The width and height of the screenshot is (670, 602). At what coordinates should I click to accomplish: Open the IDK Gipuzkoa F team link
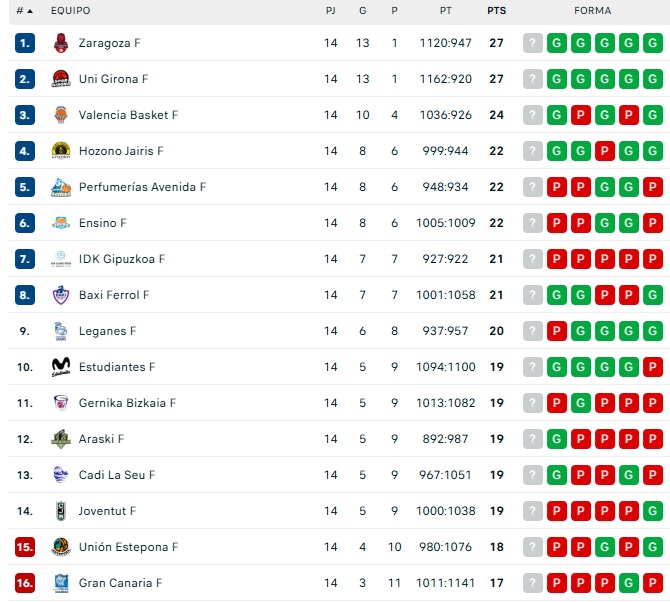click(122, 259)
